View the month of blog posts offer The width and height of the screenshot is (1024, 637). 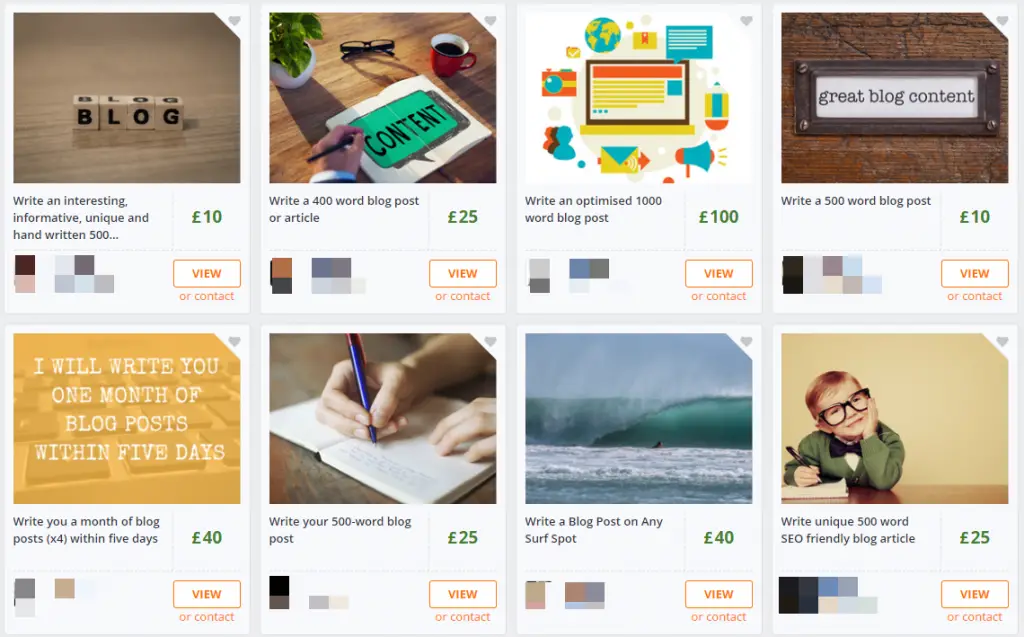(x=206, y=595)
